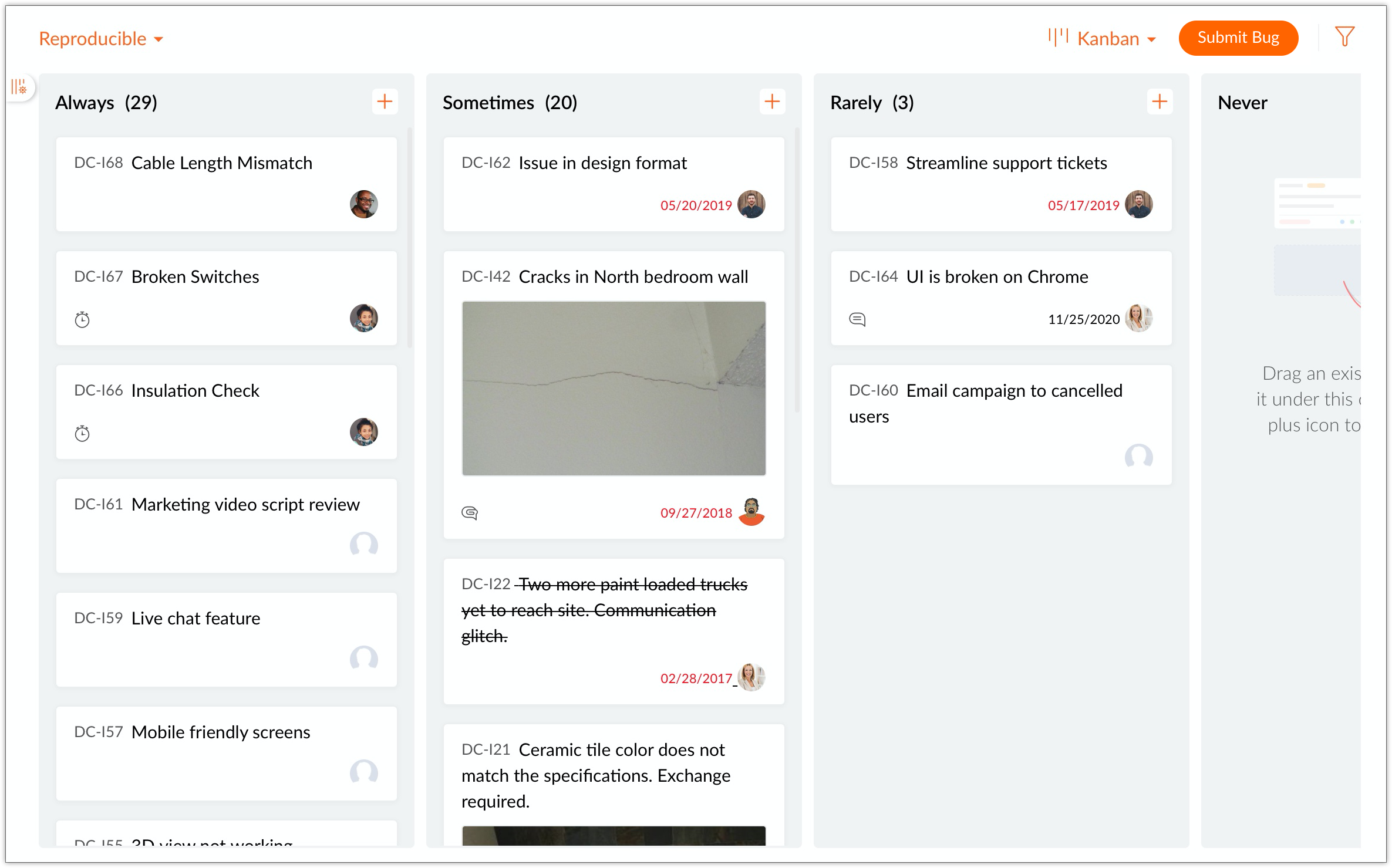The width and height of the screenshot is (1392, 868).
Task: Expand the Reproducible grouping dropdown
Action: [101, 39]
